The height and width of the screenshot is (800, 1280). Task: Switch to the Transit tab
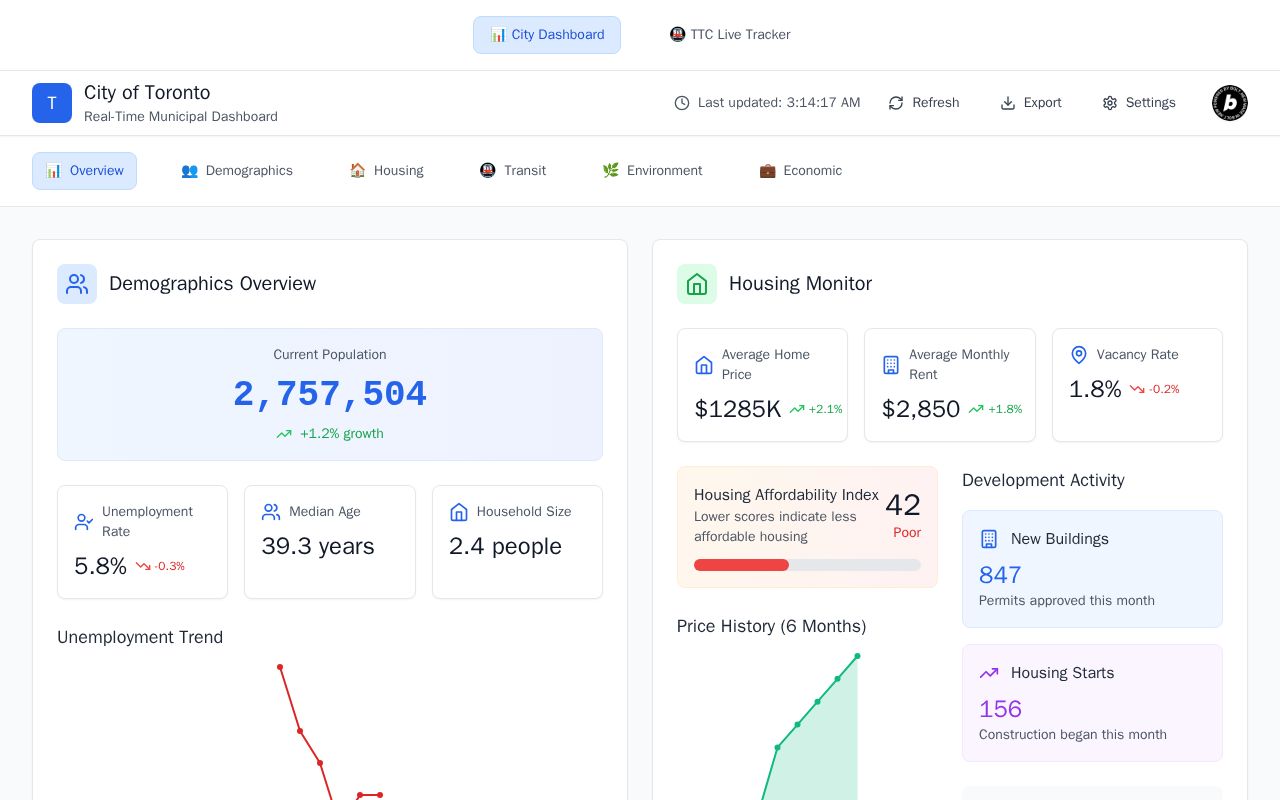(513, 171)
